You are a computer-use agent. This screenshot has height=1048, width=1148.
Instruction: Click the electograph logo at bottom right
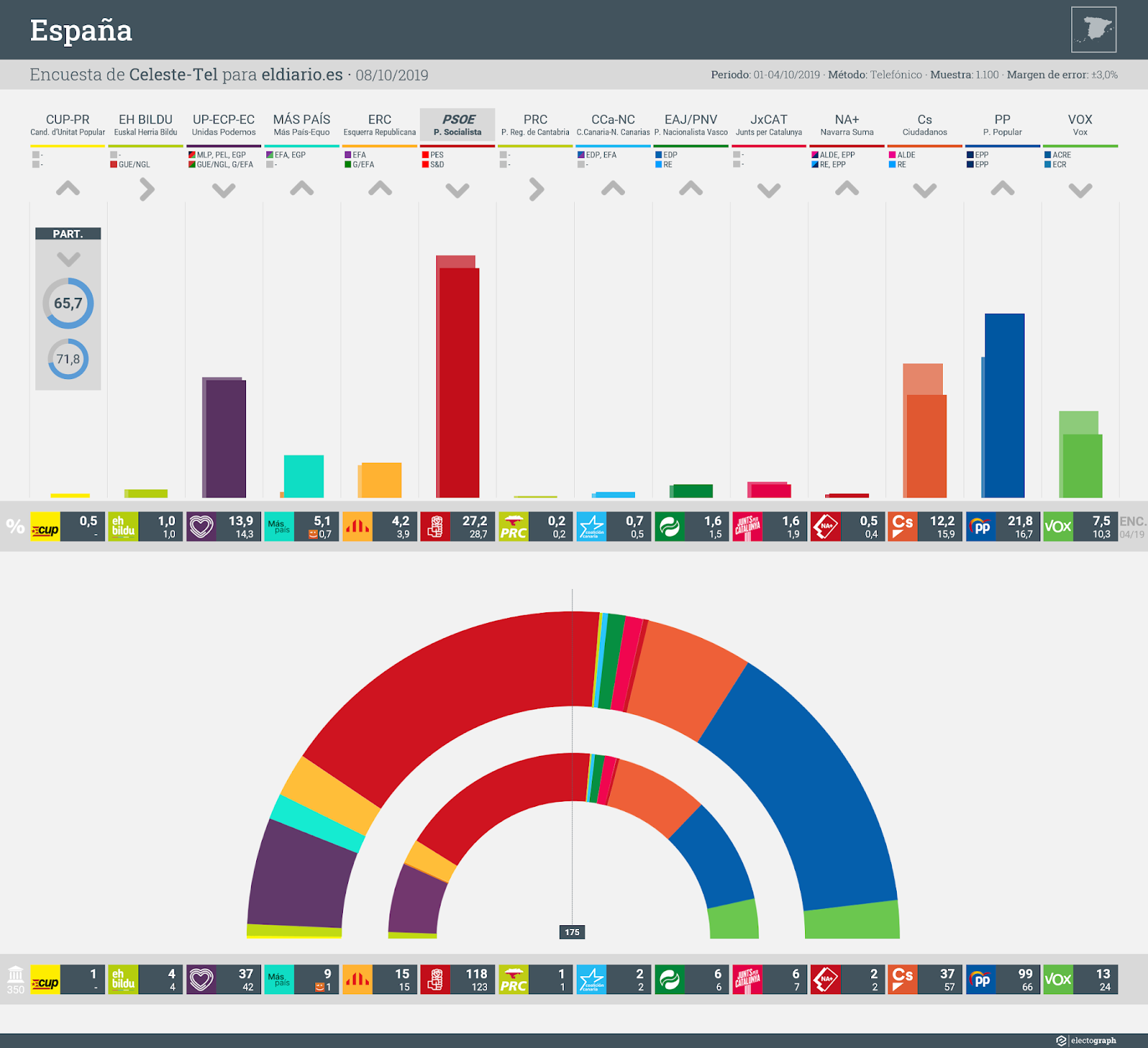[x=1086, y=1040]
